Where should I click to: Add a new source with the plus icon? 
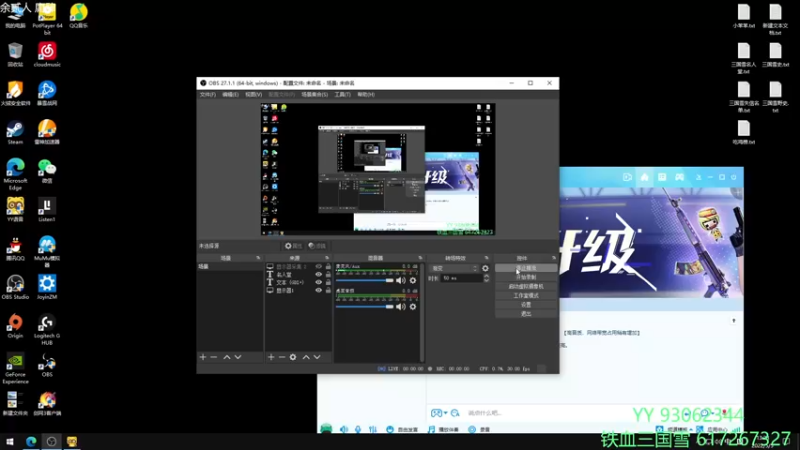(271, 357)
